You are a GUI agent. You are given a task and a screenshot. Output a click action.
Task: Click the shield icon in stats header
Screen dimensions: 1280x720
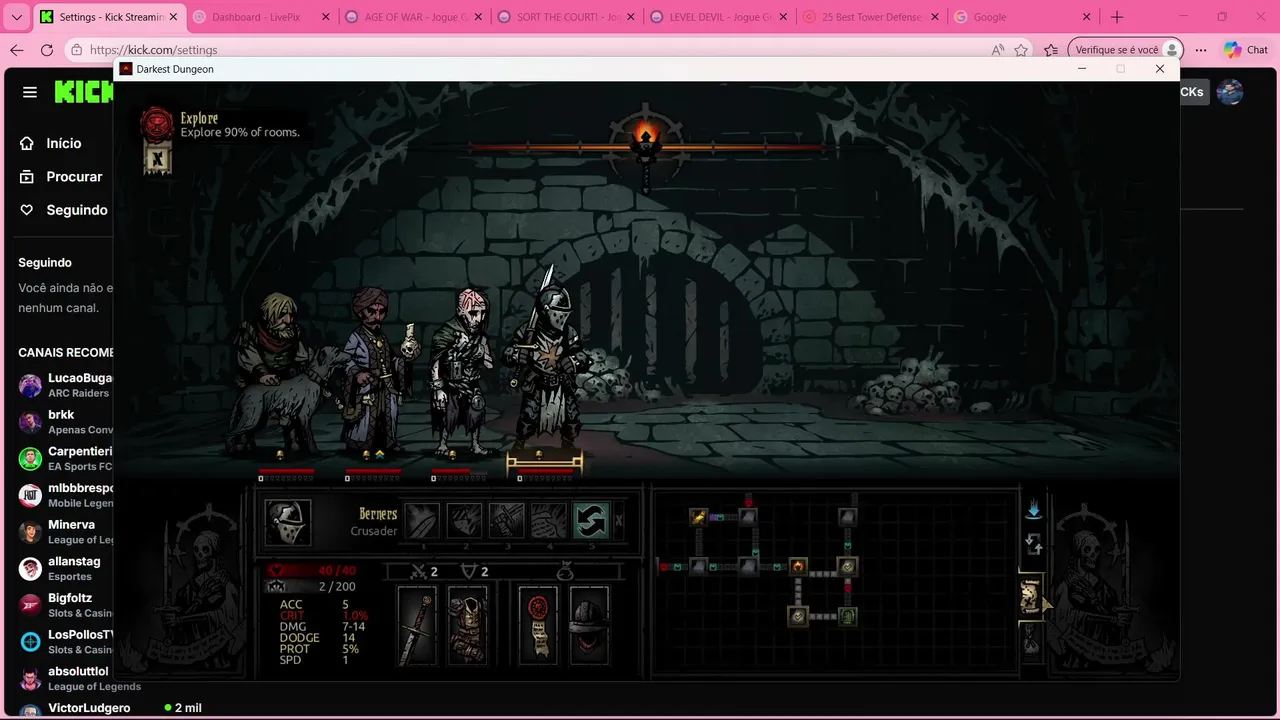coord(467,572)
